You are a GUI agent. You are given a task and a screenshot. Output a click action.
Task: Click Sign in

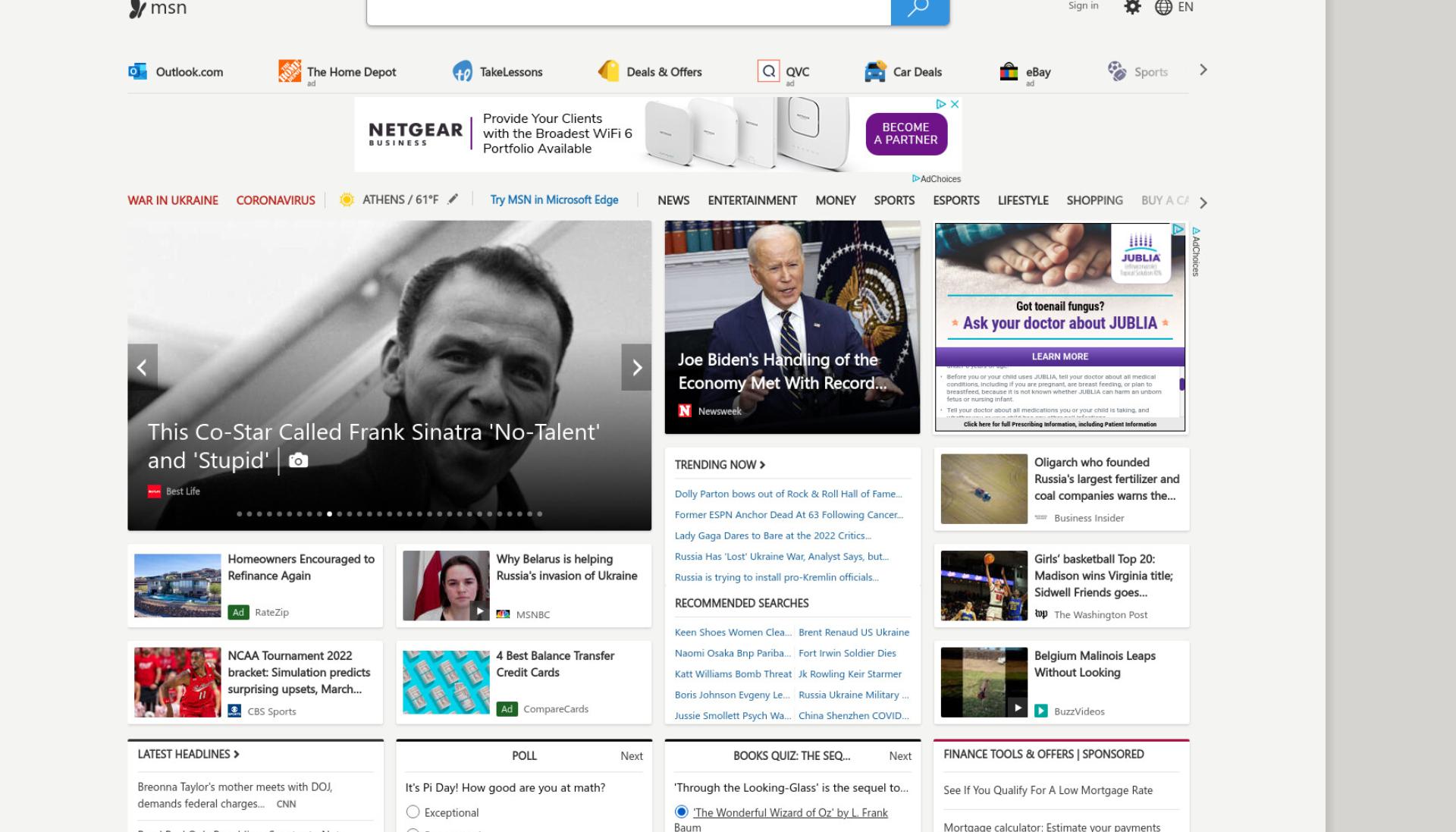click(x=1083, y=6)
